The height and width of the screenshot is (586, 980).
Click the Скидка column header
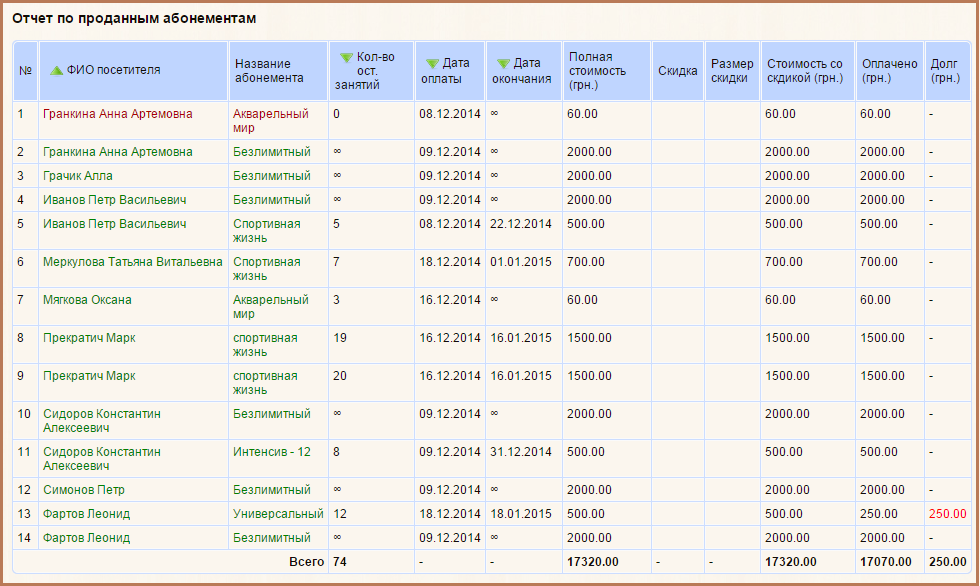678,71
